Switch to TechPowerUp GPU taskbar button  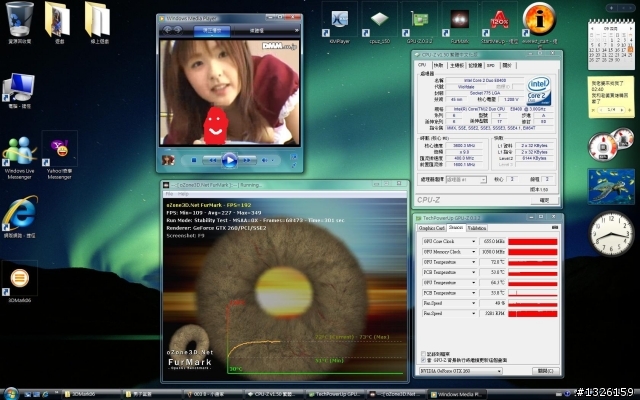pos(335,394)
